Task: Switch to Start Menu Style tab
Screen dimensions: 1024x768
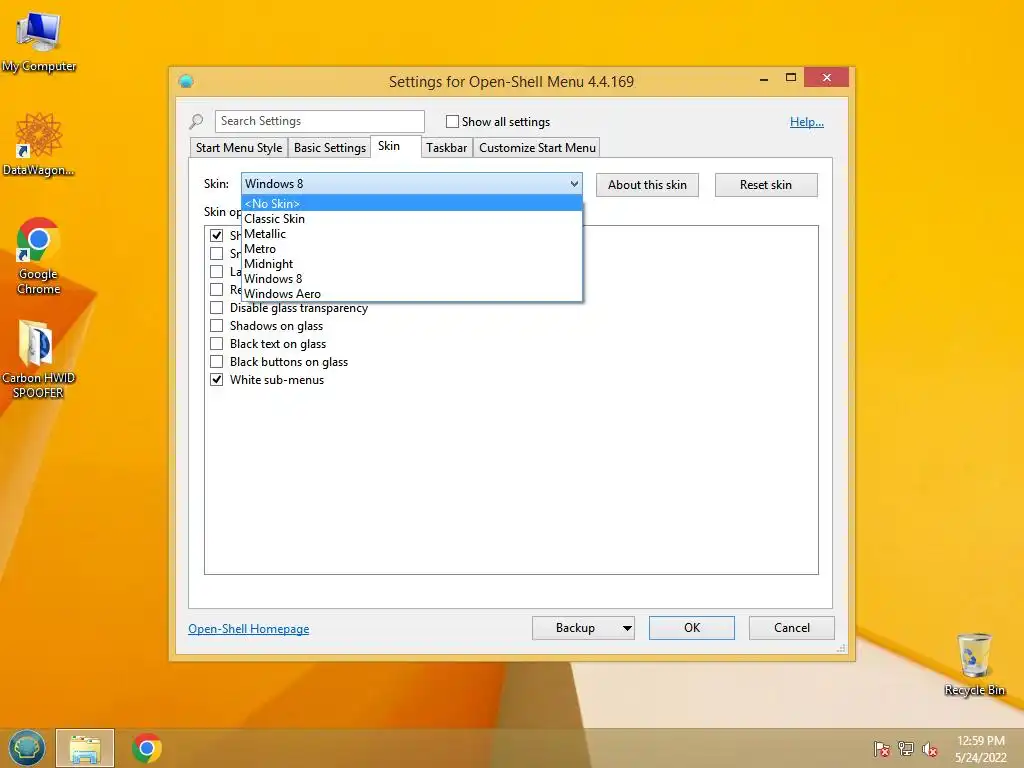Action: (239, 148)
